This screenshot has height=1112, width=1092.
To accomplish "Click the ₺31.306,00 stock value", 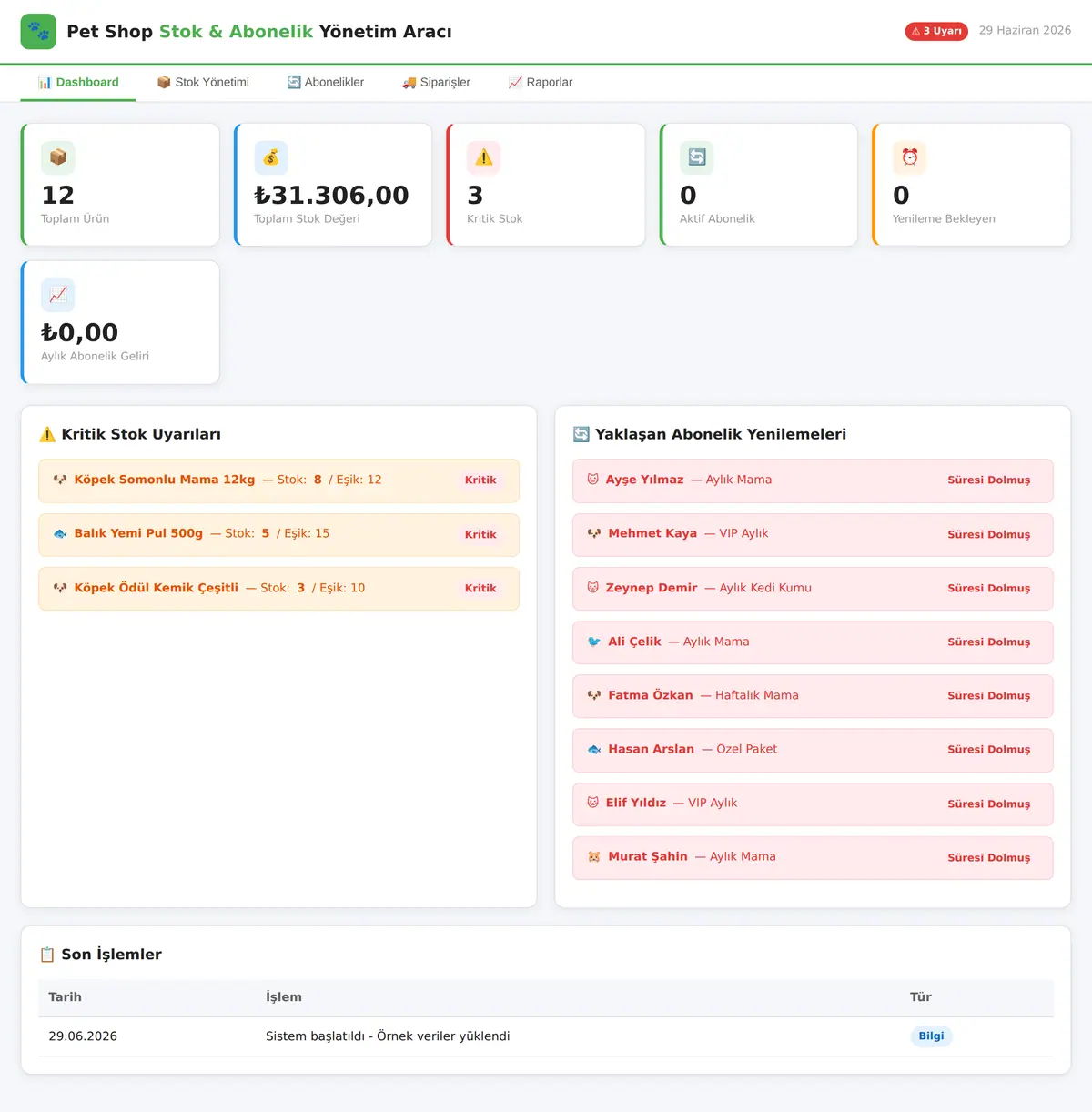I will (331, 195).
